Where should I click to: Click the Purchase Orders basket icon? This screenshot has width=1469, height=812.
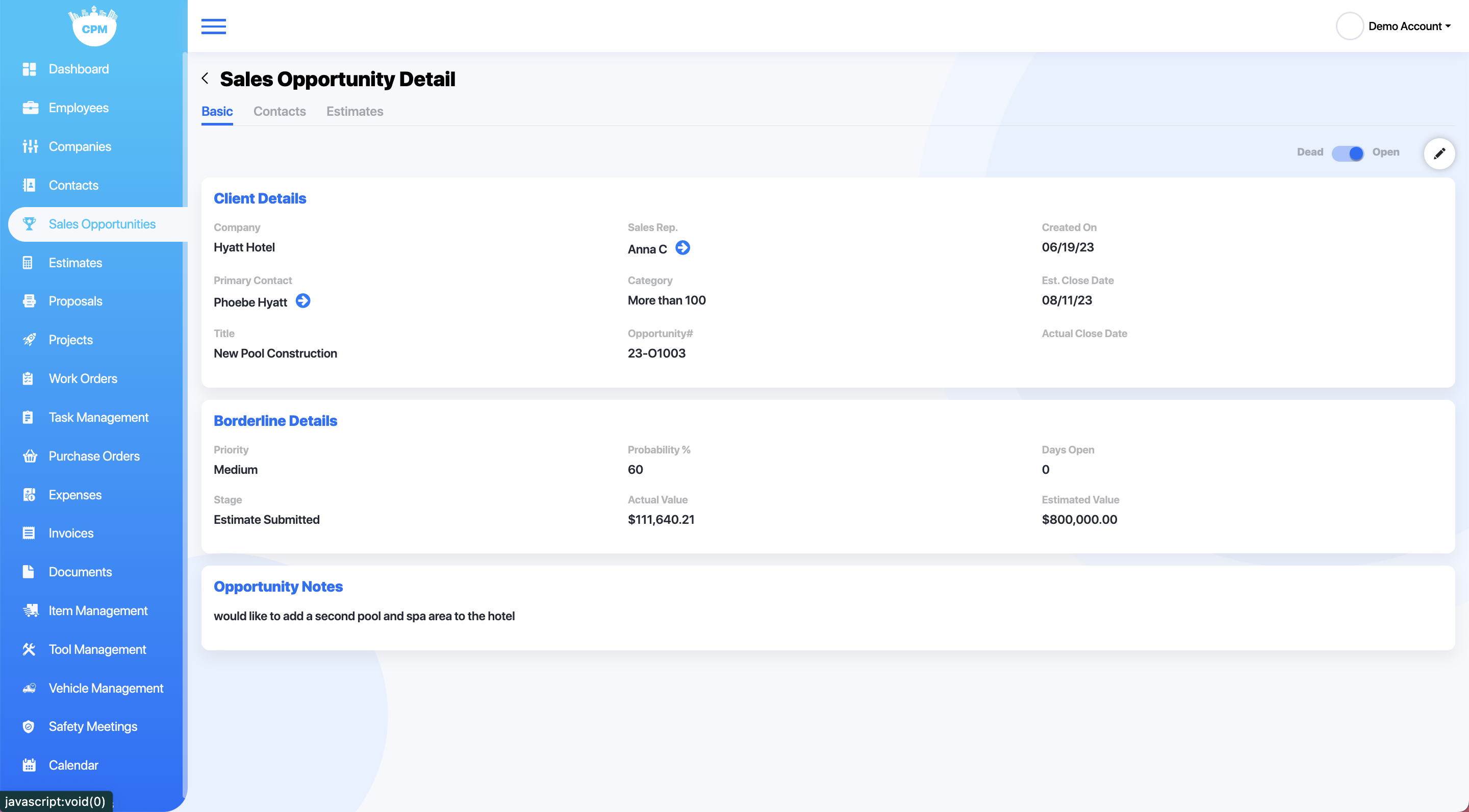[x=30, y=456]
